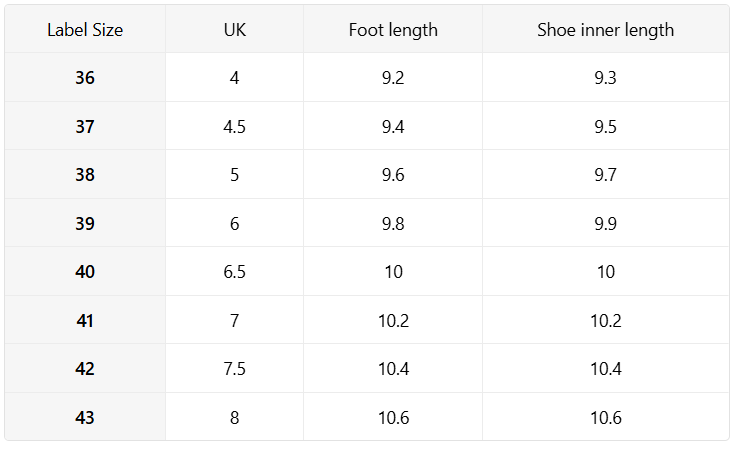Select label size 42 row header
Viewport: 733px width, 449px height.
tap(85, 368)
